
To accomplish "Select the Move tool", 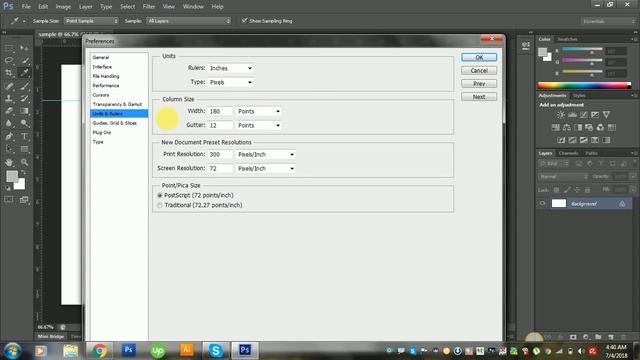I will [24, 48].
